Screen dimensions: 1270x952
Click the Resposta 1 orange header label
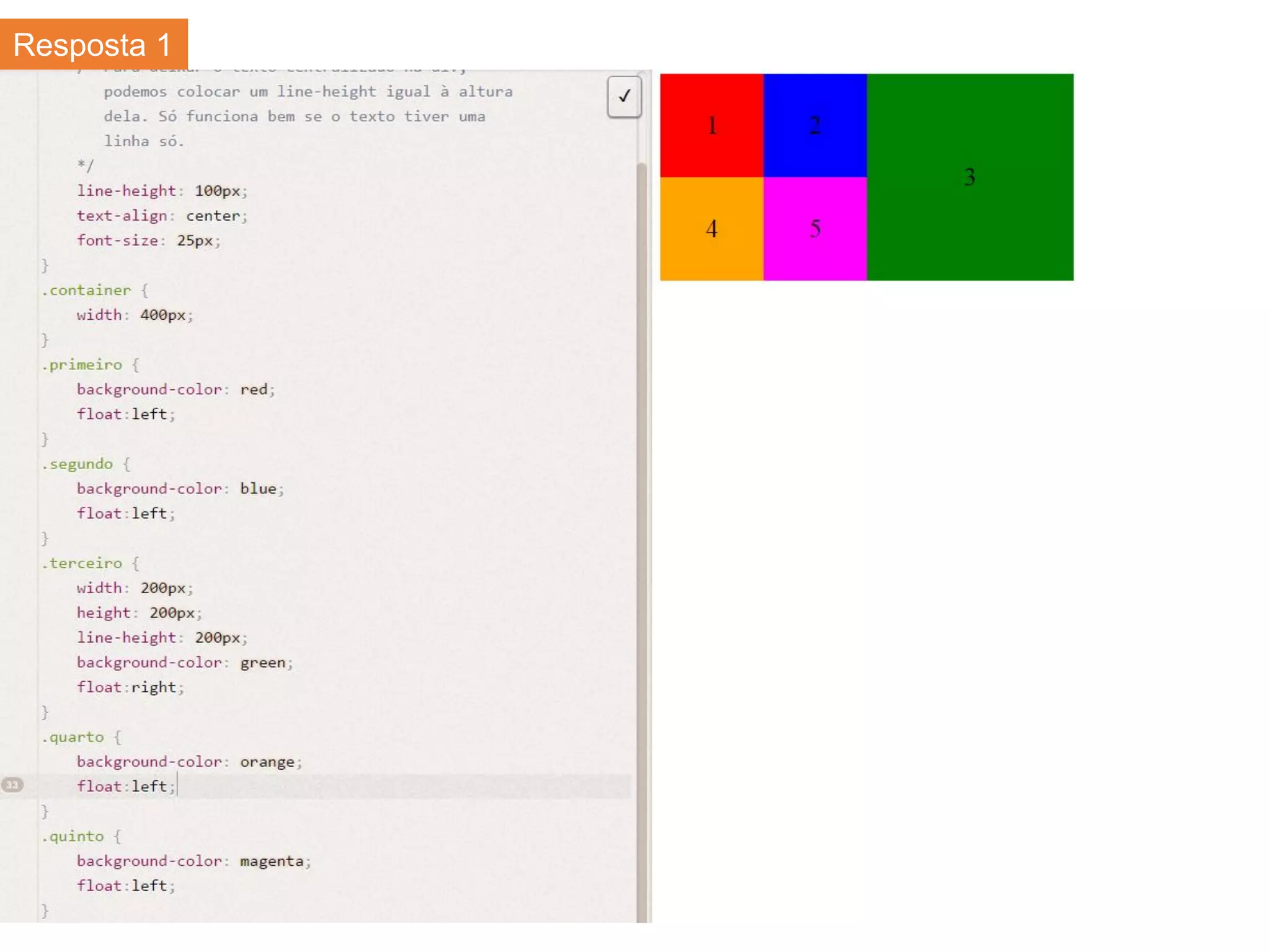point(93,45)
